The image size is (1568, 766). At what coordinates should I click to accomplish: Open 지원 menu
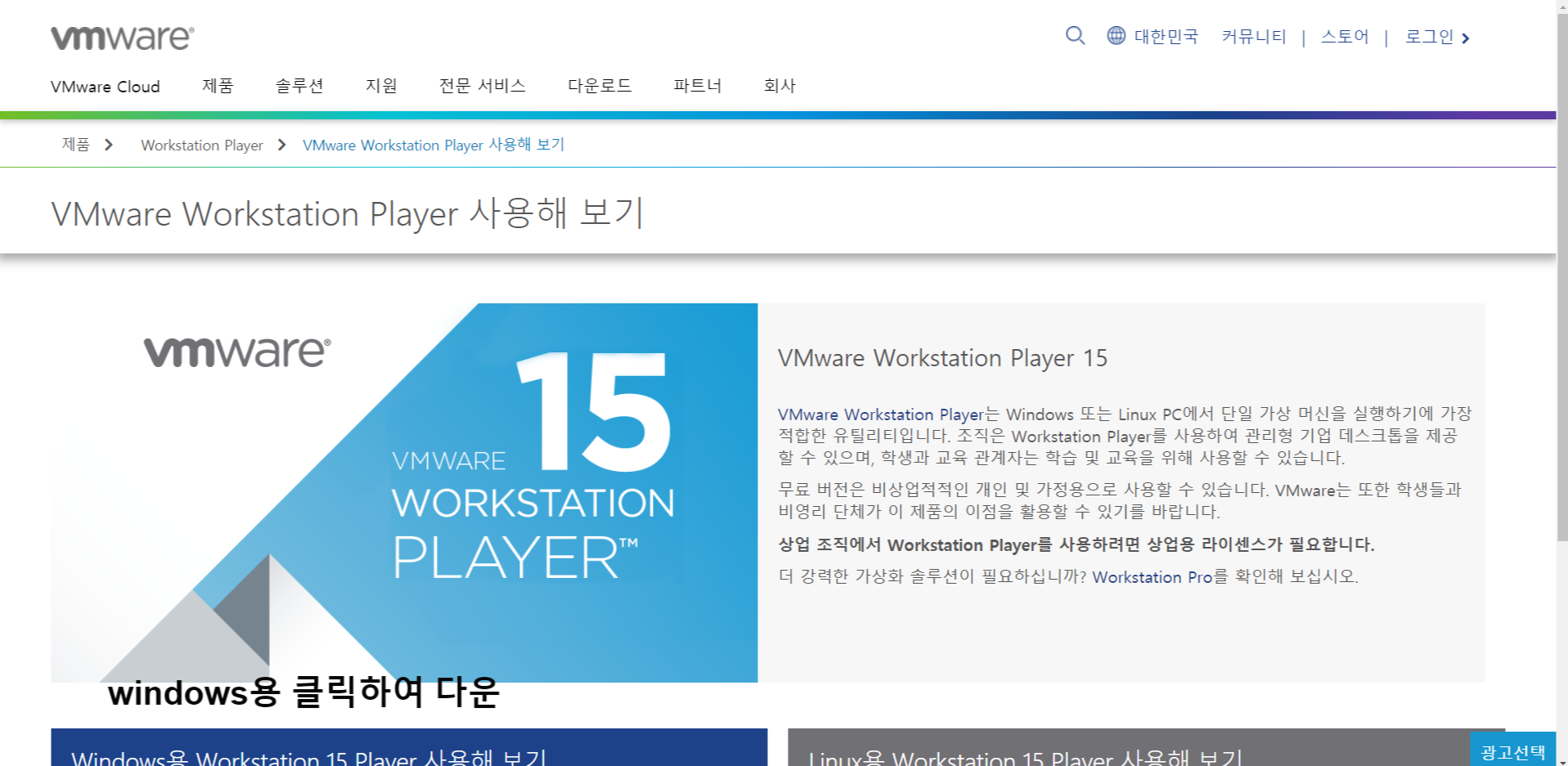pos(381,86)
